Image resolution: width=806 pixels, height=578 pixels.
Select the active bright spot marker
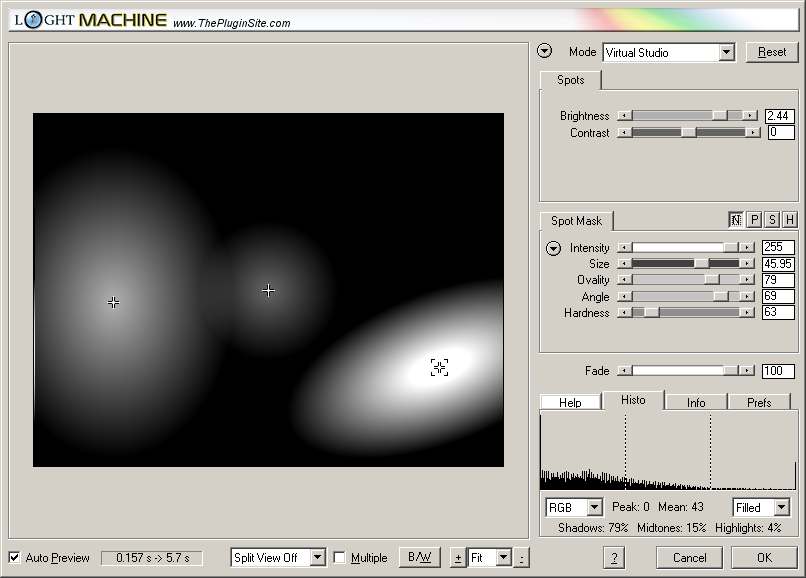pyautogui.click(x=439, y=367)
